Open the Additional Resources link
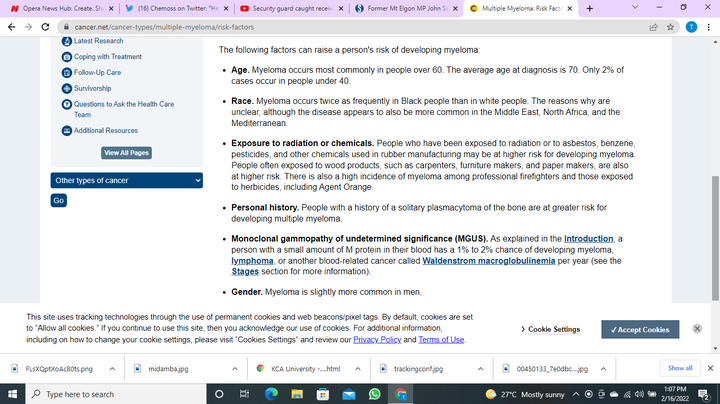Viewport: 720px width, 404px height. [106, 130]
